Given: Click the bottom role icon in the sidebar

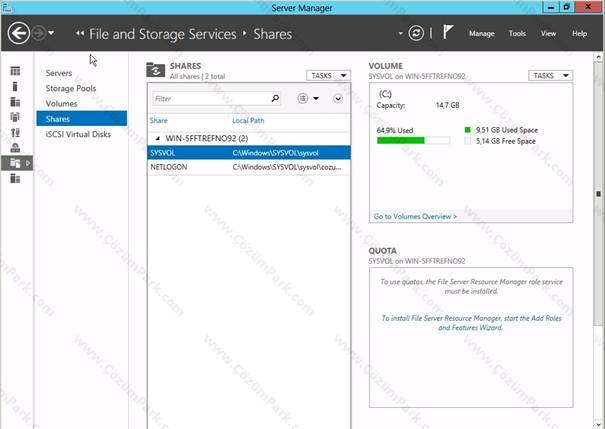Looking at the screenshot, I should coord(15,178).
